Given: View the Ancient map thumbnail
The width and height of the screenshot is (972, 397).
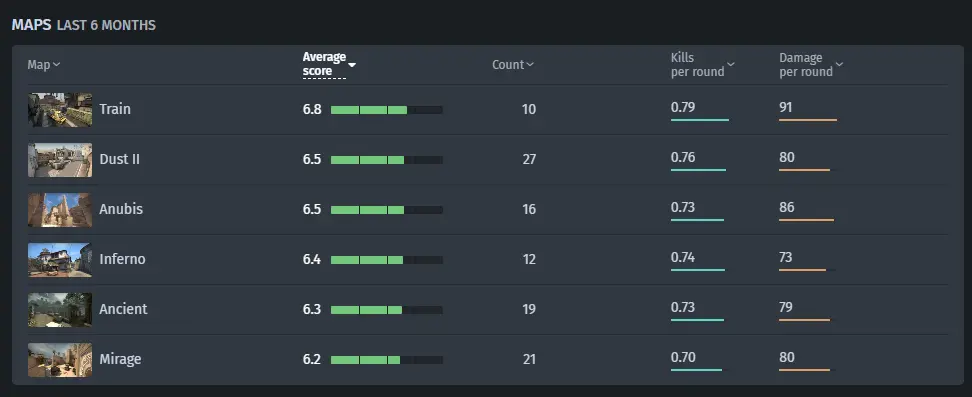Looking at the screenshot, I should [60, 310].
